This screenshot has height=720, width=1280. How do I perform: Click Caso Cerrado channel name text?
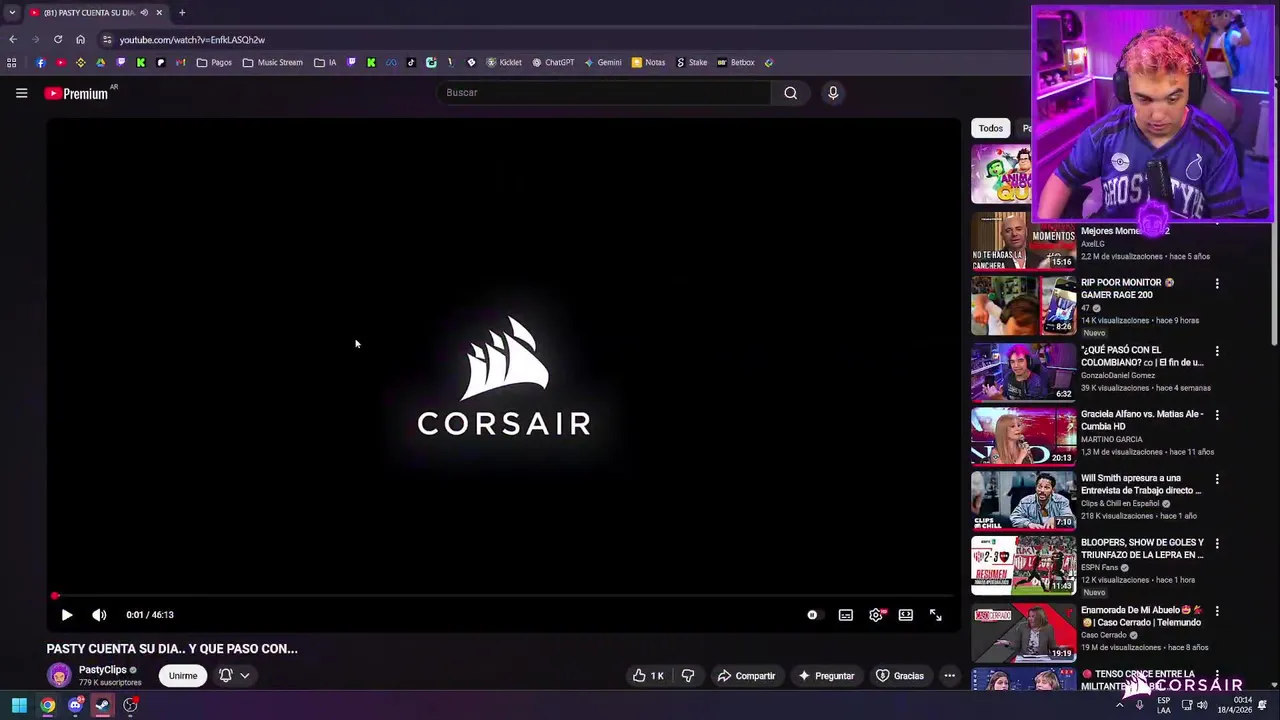point(1104,635)
